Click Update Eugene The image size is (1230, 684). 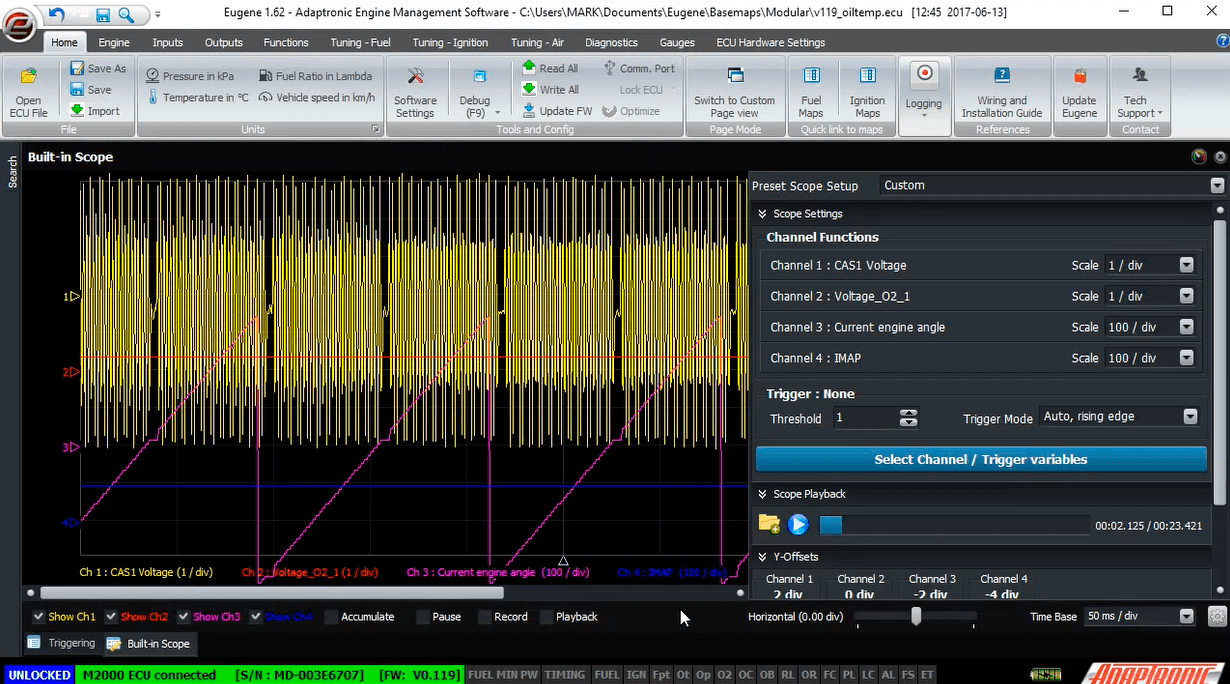1079,92
